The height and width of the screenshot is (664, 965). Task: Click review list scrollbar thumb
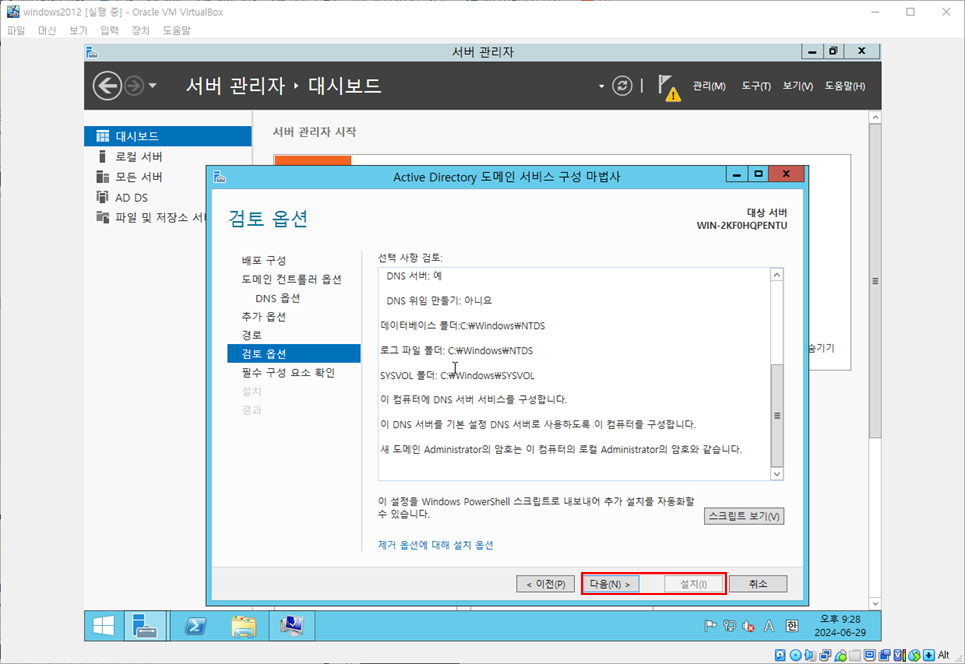pos(777,415)
